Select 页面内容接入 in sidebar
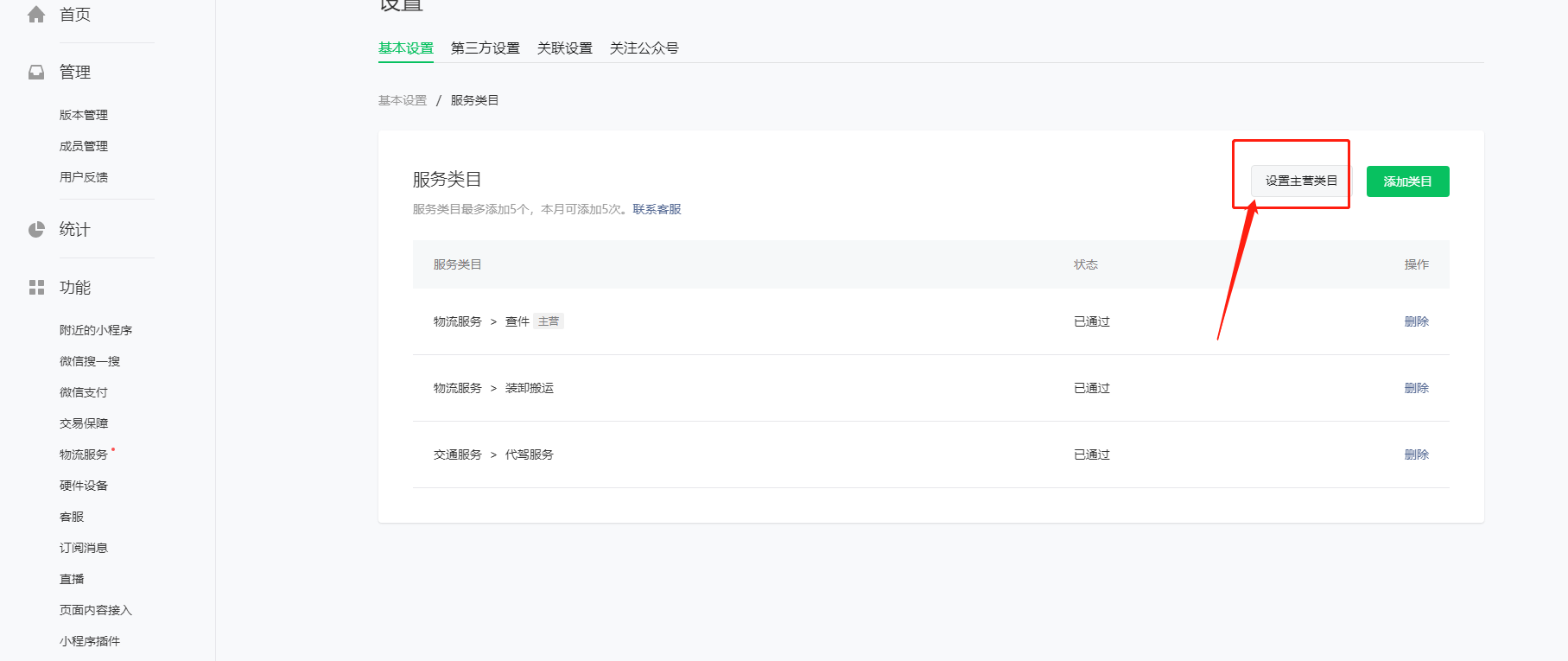Image resolution: width=1568 pixels, height=661 pixels. [x=96, y=610]
